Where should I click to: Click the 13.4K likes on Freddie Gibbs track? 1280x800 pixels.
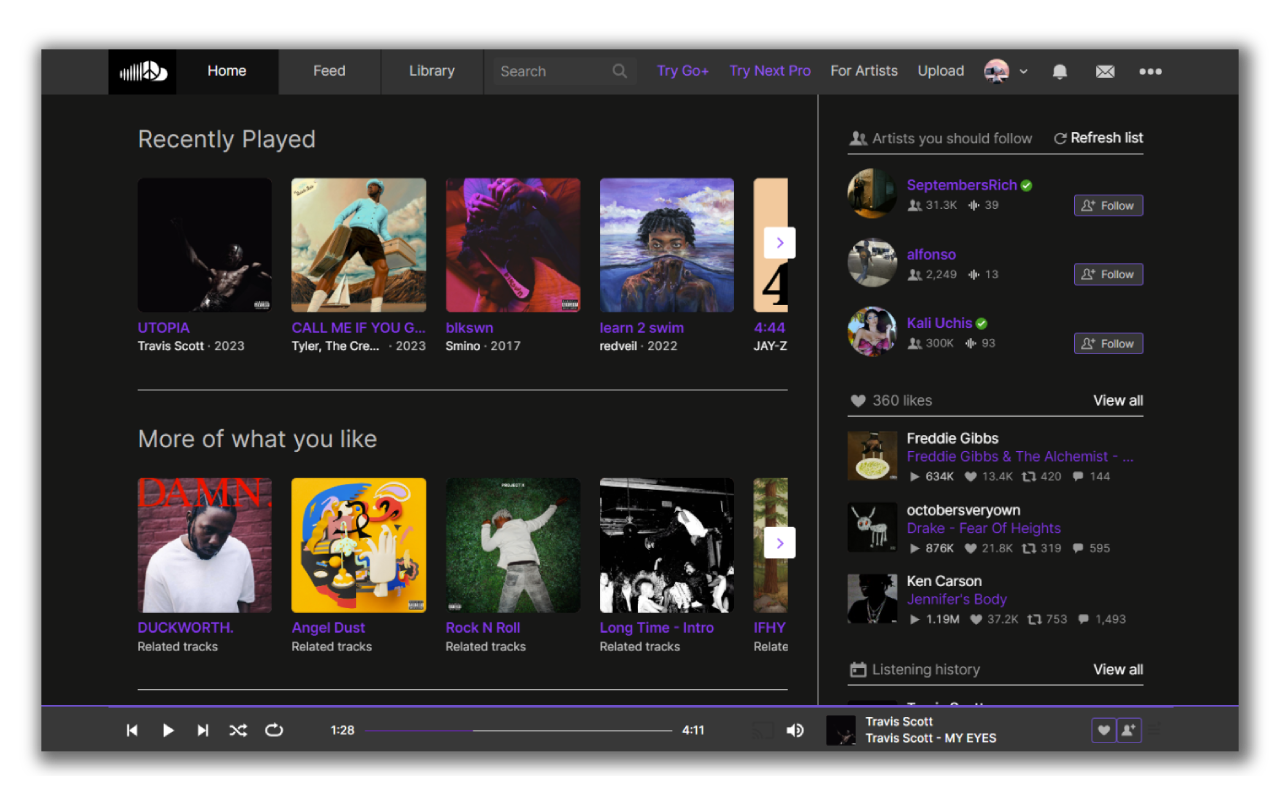(x=988, y=476)
